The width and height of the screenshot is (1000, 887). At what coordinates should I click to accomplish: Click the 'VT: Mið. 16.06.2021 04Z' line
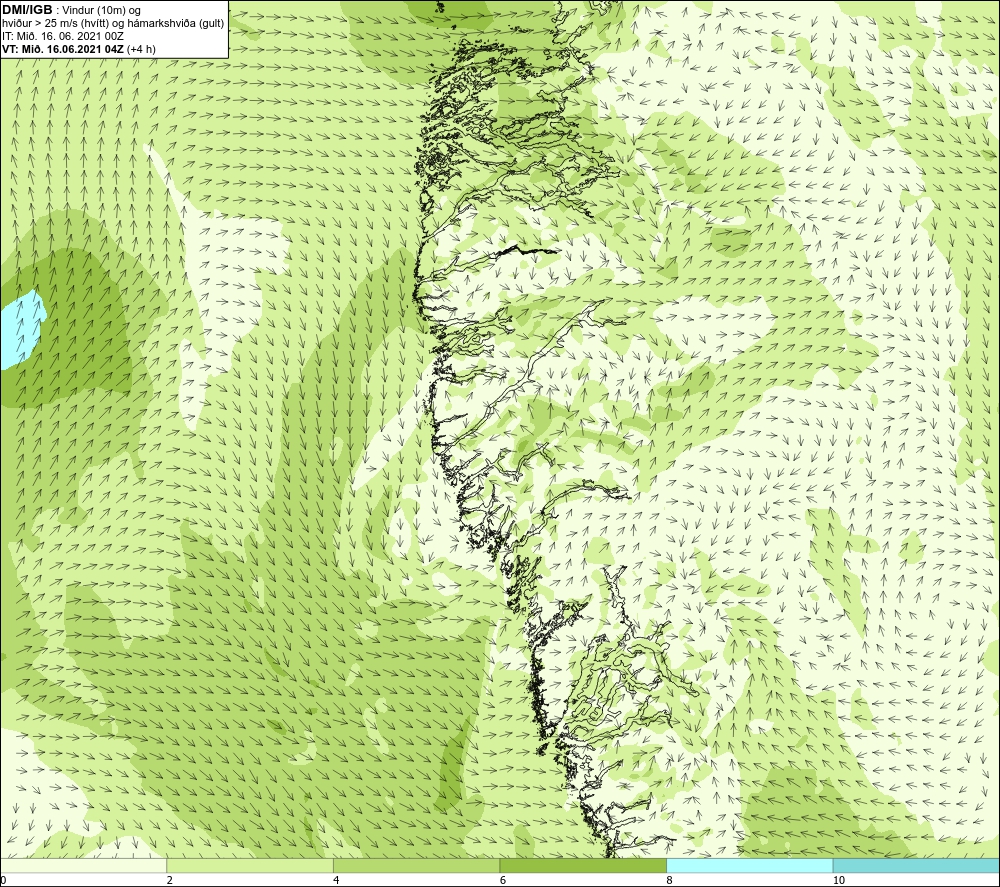click(x=78, y=48)
